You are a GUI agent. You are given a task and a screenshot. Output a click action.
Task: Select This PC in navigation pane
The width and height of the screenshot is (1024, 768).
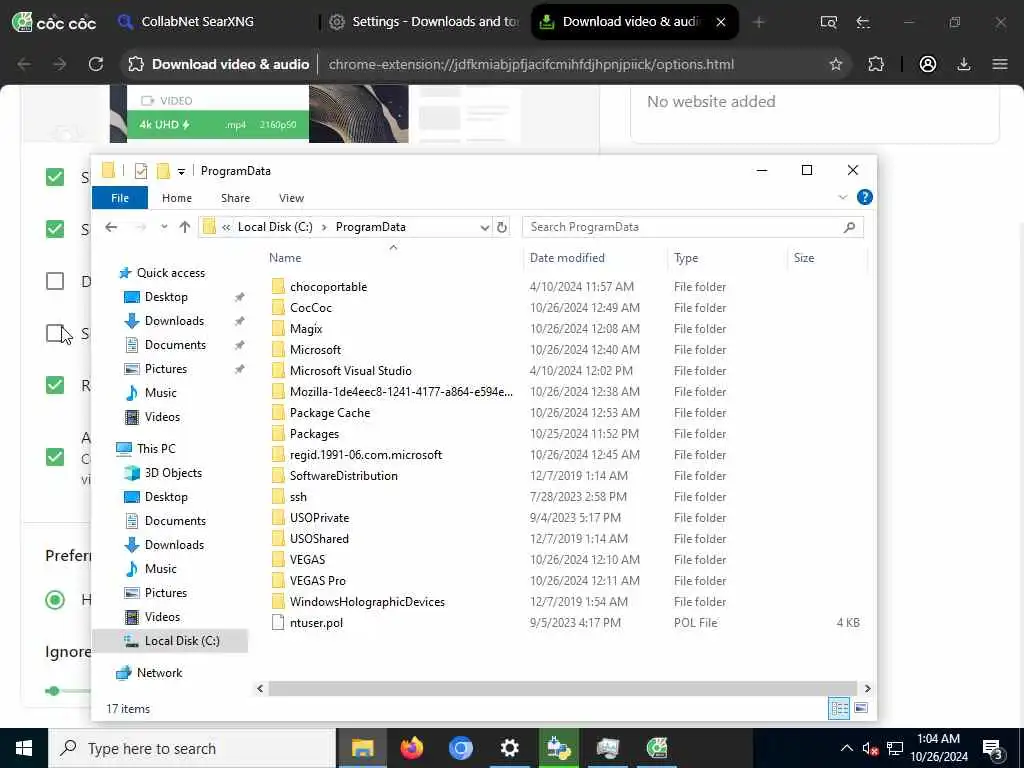click(156, 449)
